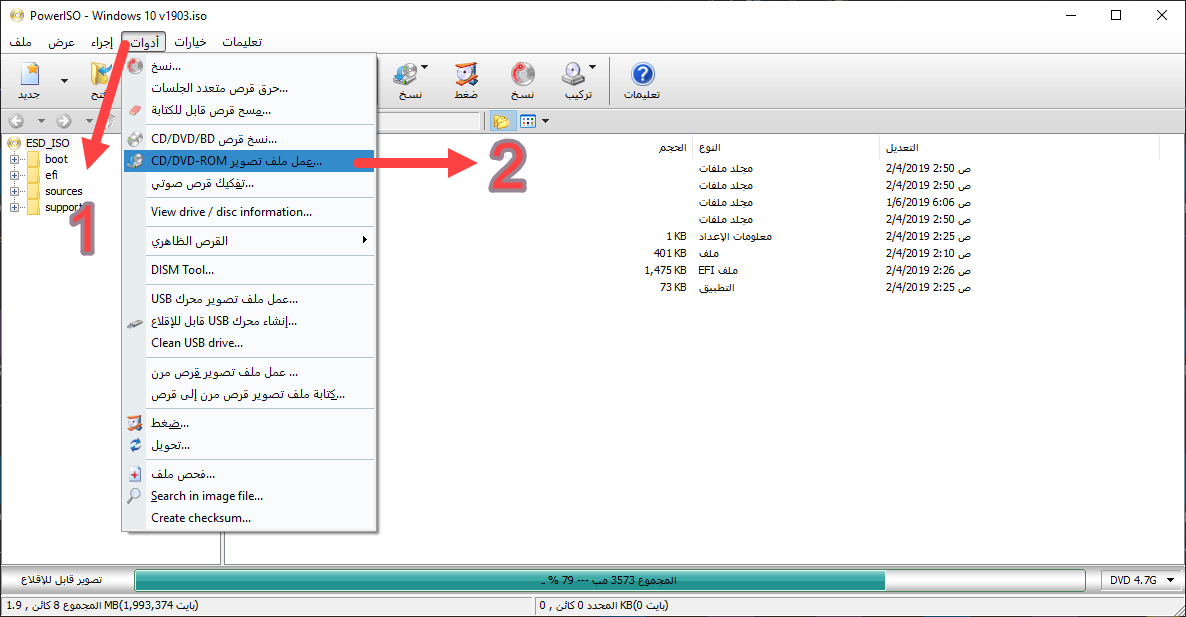Choose حرق قرص متعدد الجلسات... menu entry

pyautogui.click(x=250, y=88)
